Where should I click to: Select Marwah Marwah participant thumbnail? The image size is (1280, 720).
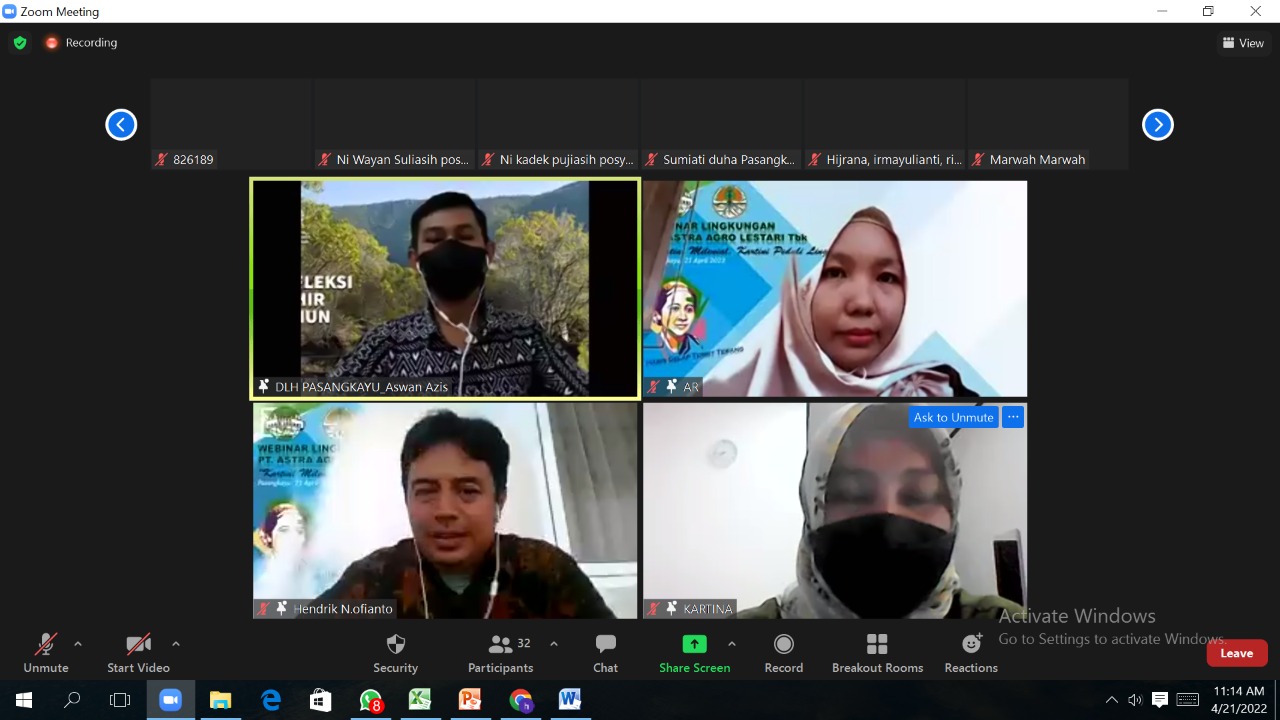pyautogui.click(x=1047, y=125)
